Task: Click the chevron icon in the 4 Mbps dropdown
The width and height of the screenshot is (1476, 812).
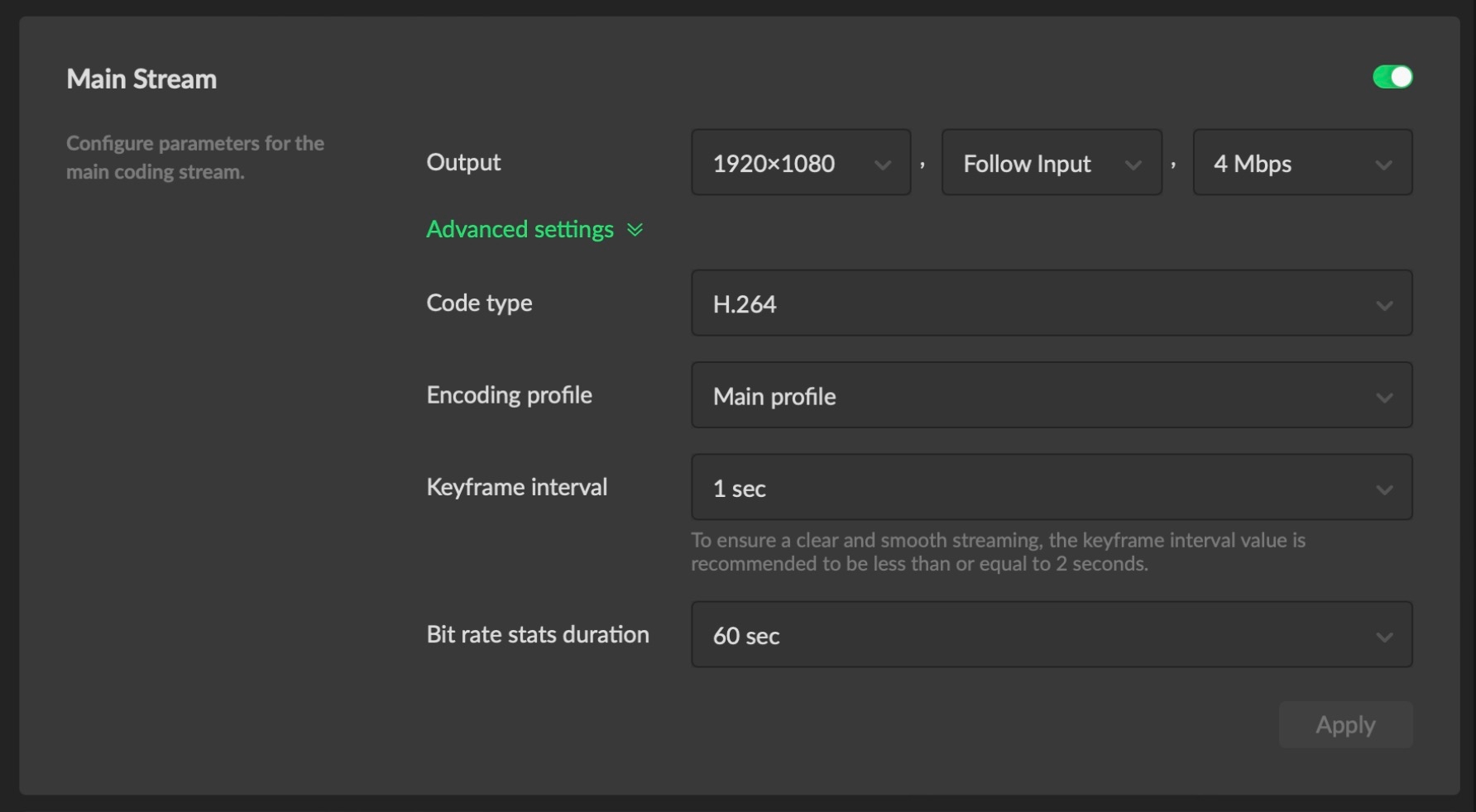Action: (1383, 165)
